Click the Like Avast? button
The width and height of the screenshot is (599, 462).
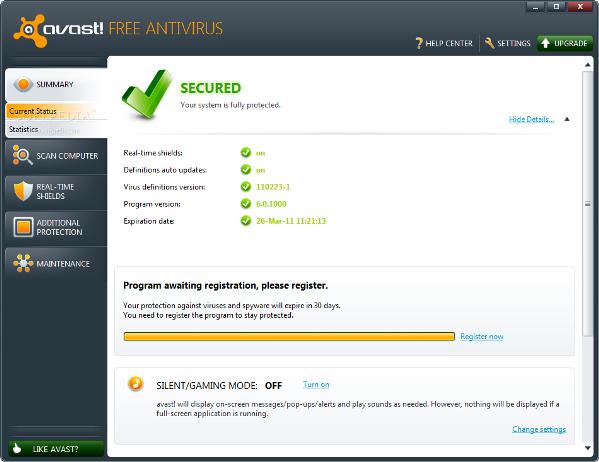tap(56, 449)
